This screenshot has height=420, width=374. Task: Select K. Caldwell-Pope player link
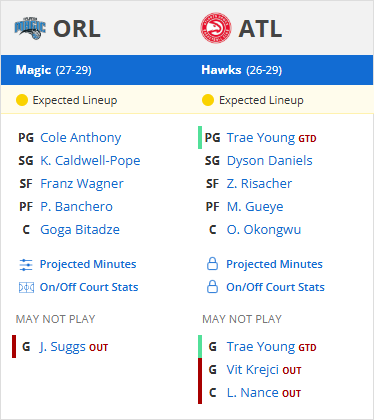[90, 161]
